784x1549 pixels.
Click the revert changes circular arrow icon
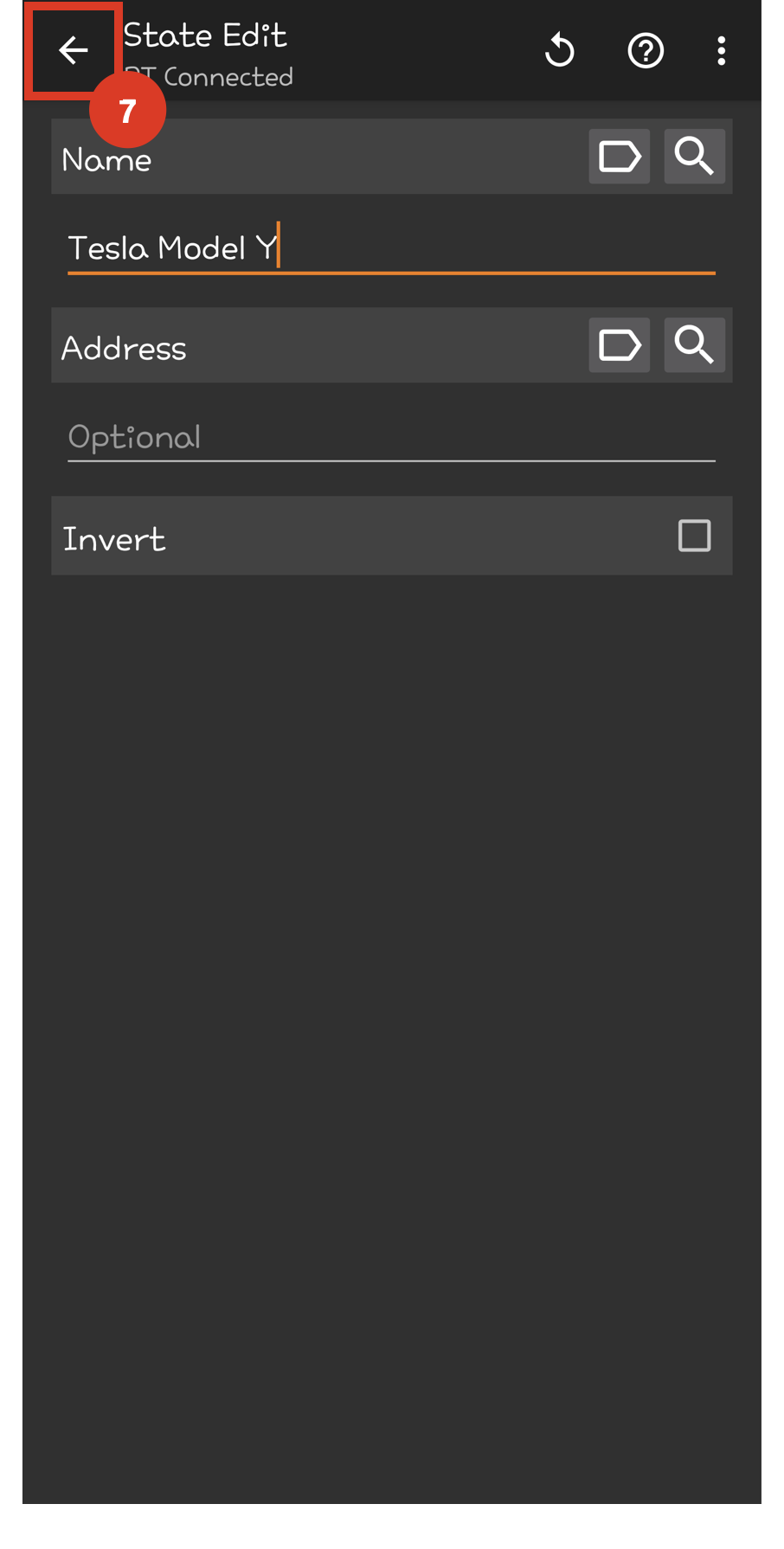[560, 50]
